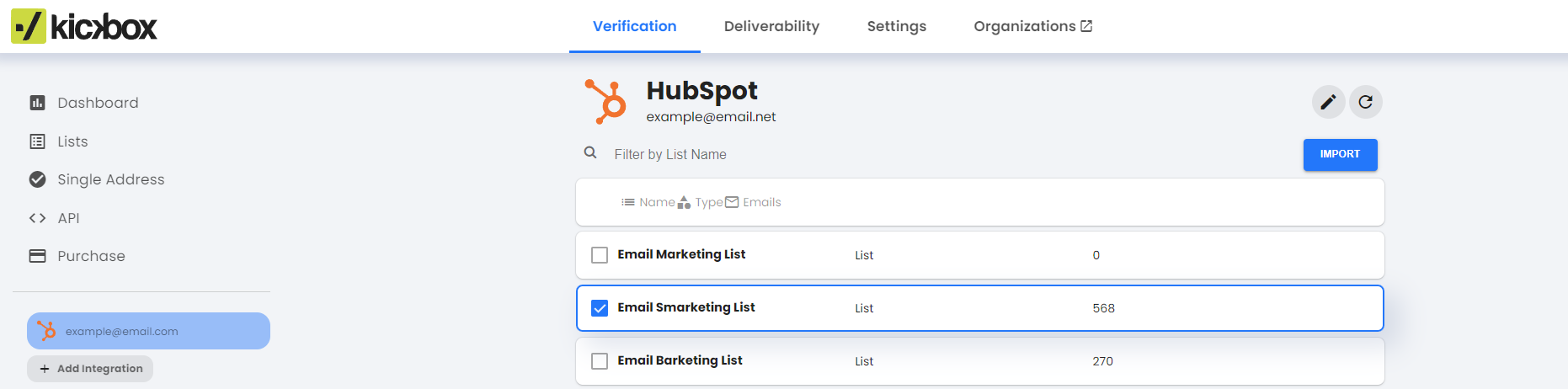Click the IMPORT button
1568x389 pixels.
click(x=1341, y=155)
